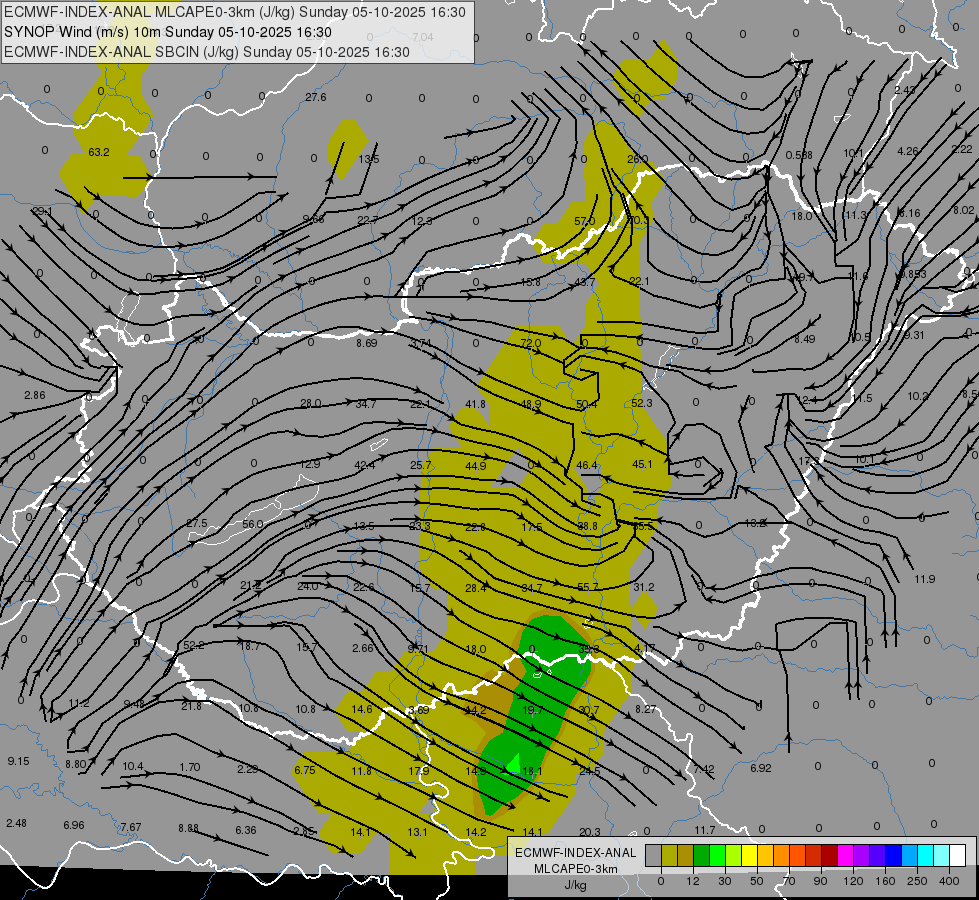
Task: Click the bright green CAPE maximum spot
Action: click(x=513, y=763)
